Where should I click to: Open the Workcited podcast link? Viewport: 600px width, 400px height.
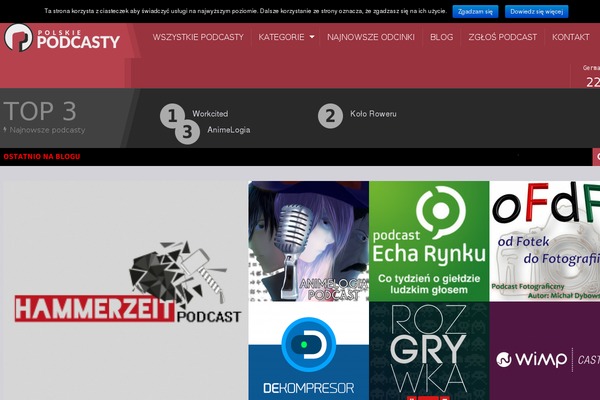(210, 114)
